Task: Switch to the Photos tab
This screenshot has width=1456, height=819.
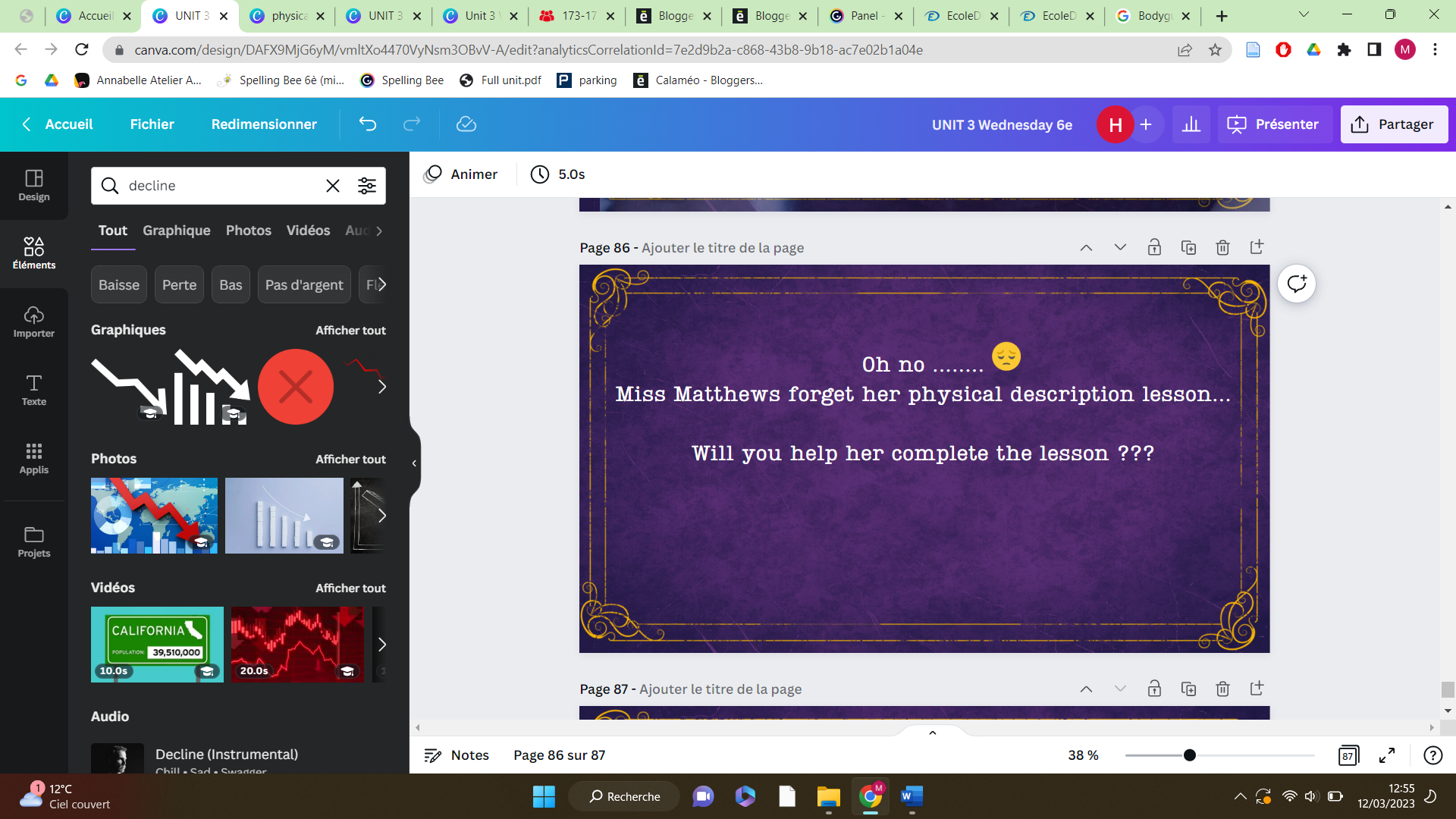Action: 248,231
